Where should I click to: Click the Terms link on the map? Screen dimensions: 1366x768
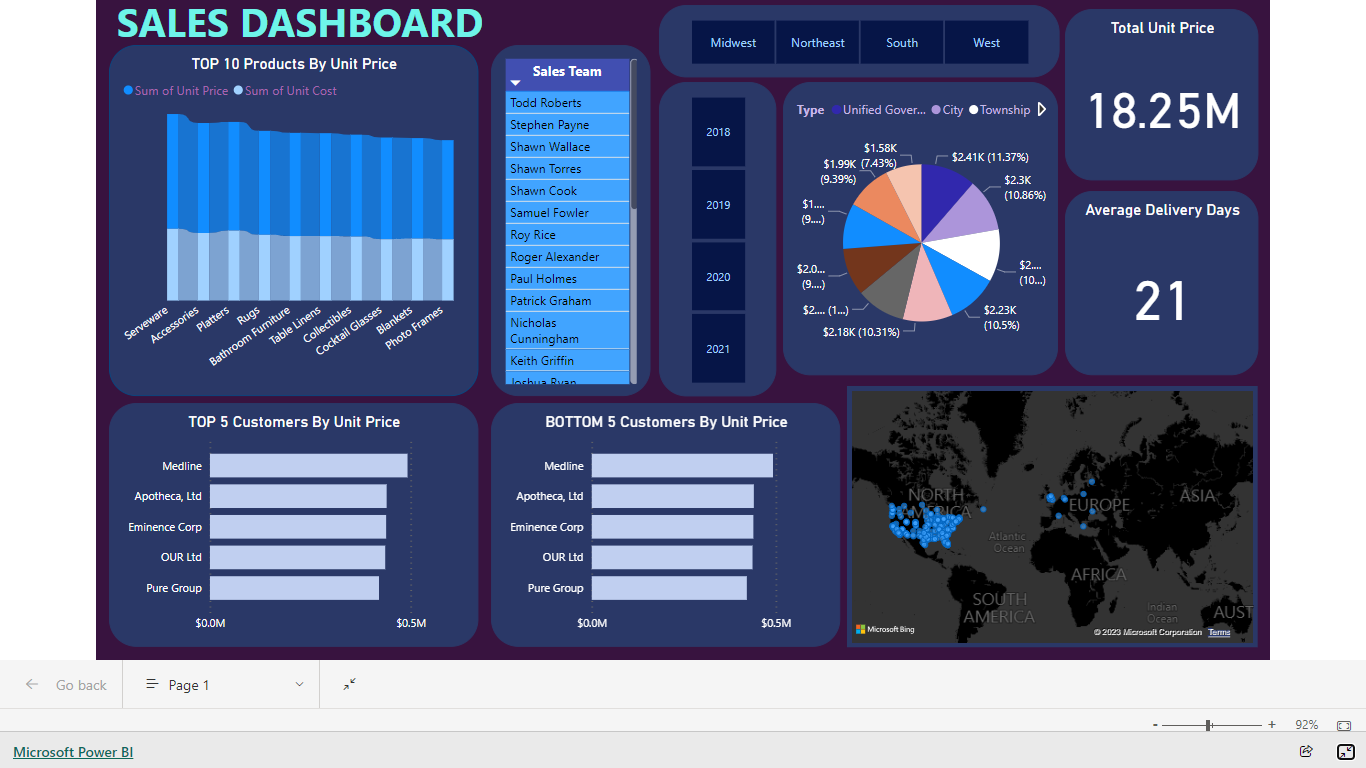tap(1219, 632)
